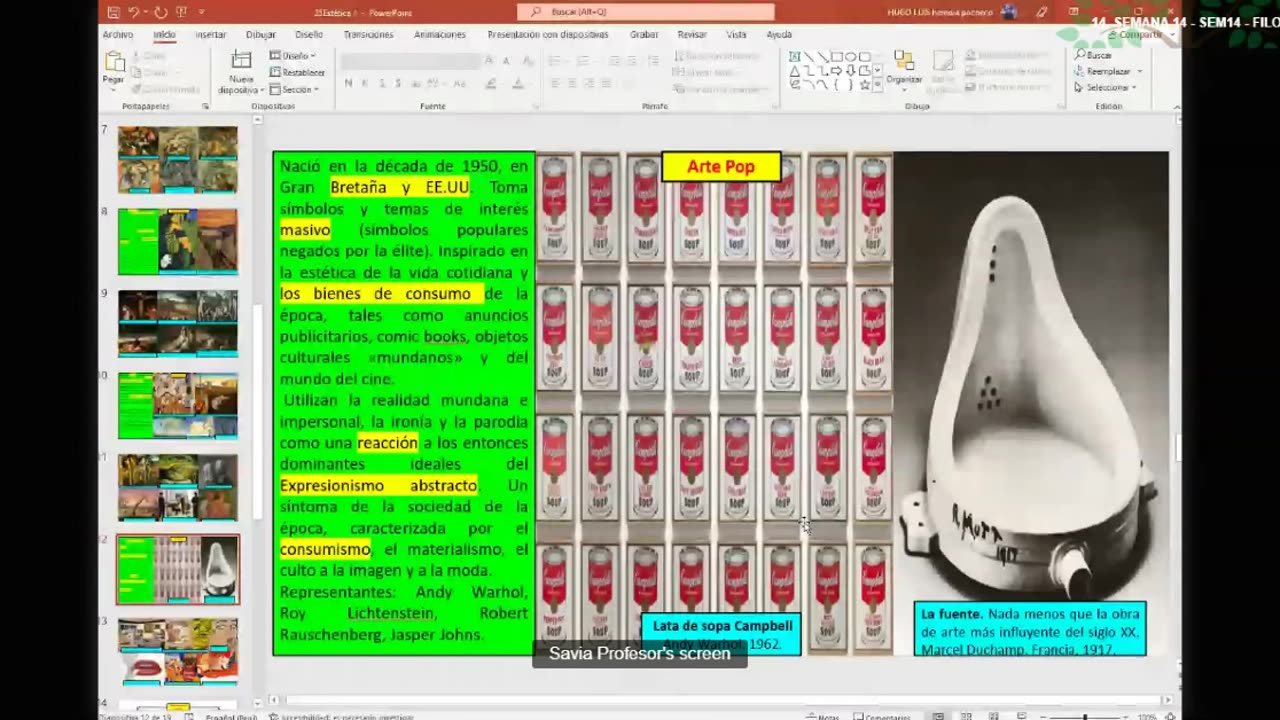The height and width of the screenshot is (720, 1280).
Task: Select slide 9 thumbnail
Action: [x=178, y=323]
